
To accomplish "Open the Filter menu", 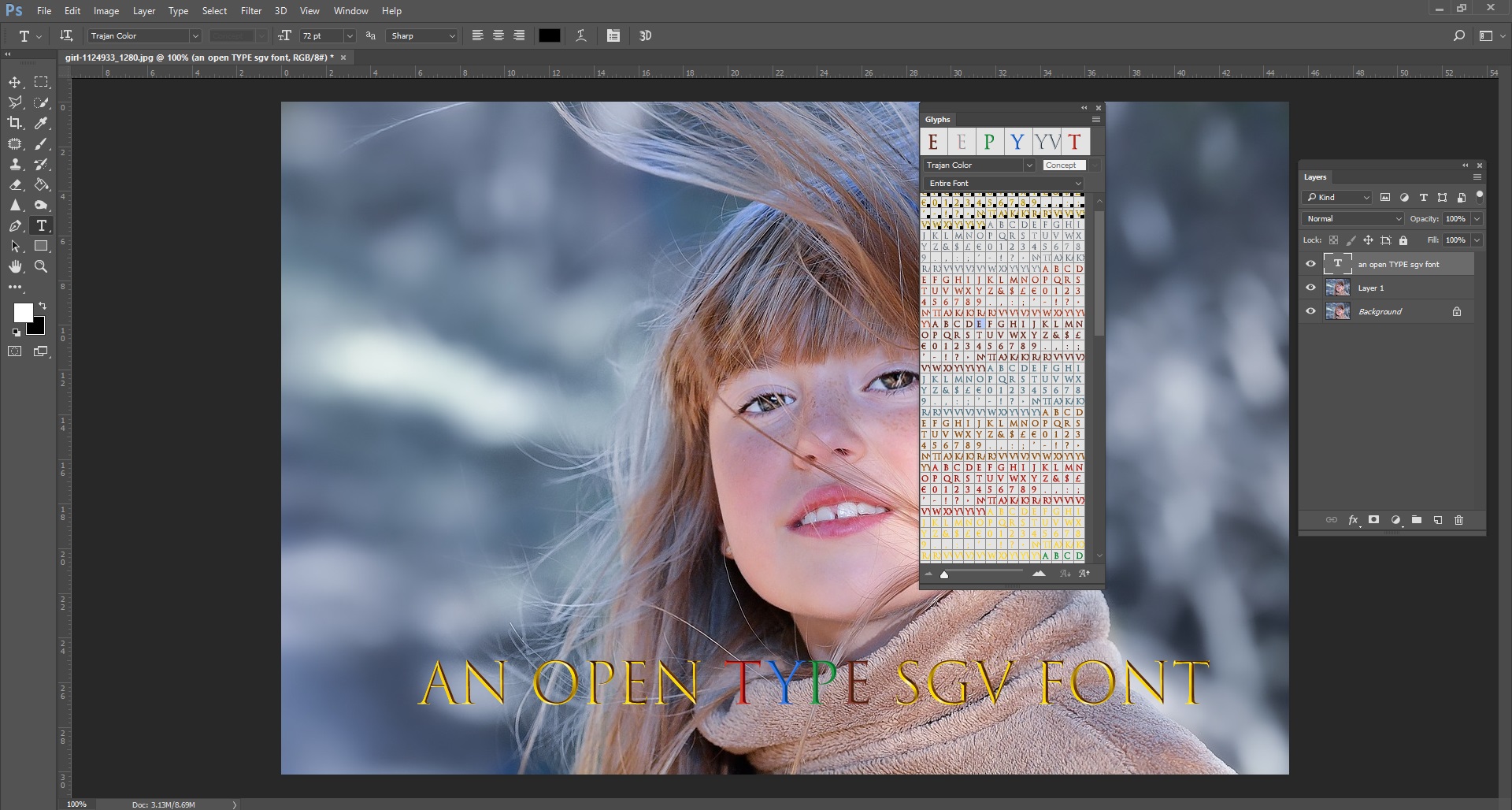I will [x=250, y=10].
